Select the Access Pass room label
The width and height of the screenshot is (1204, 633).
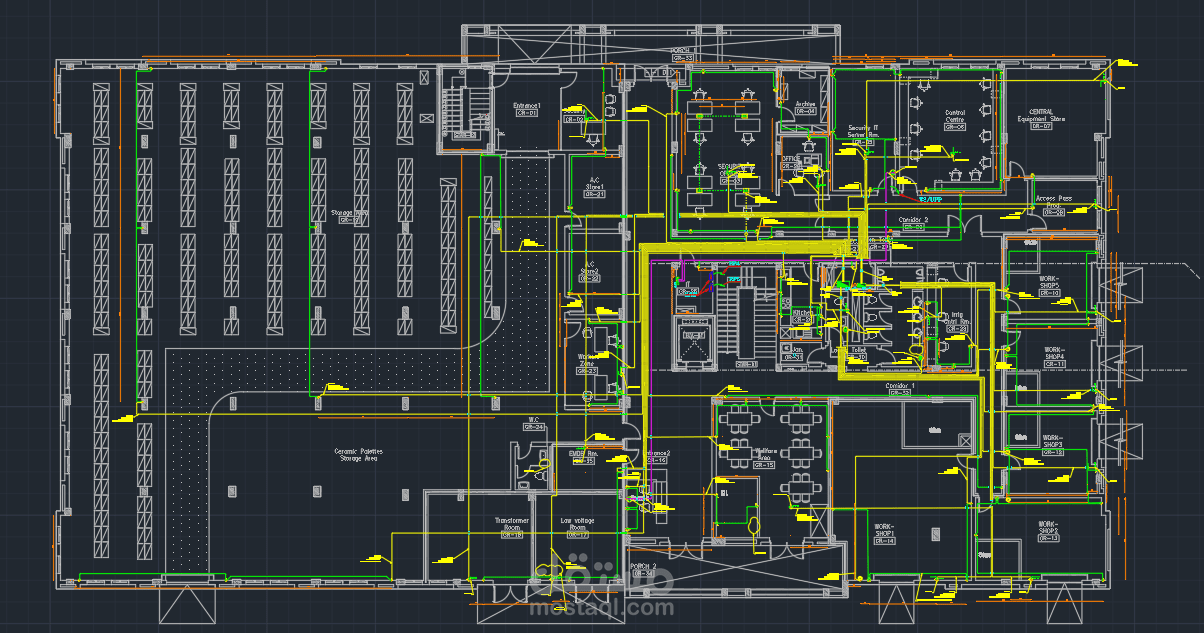[1054, 204]
